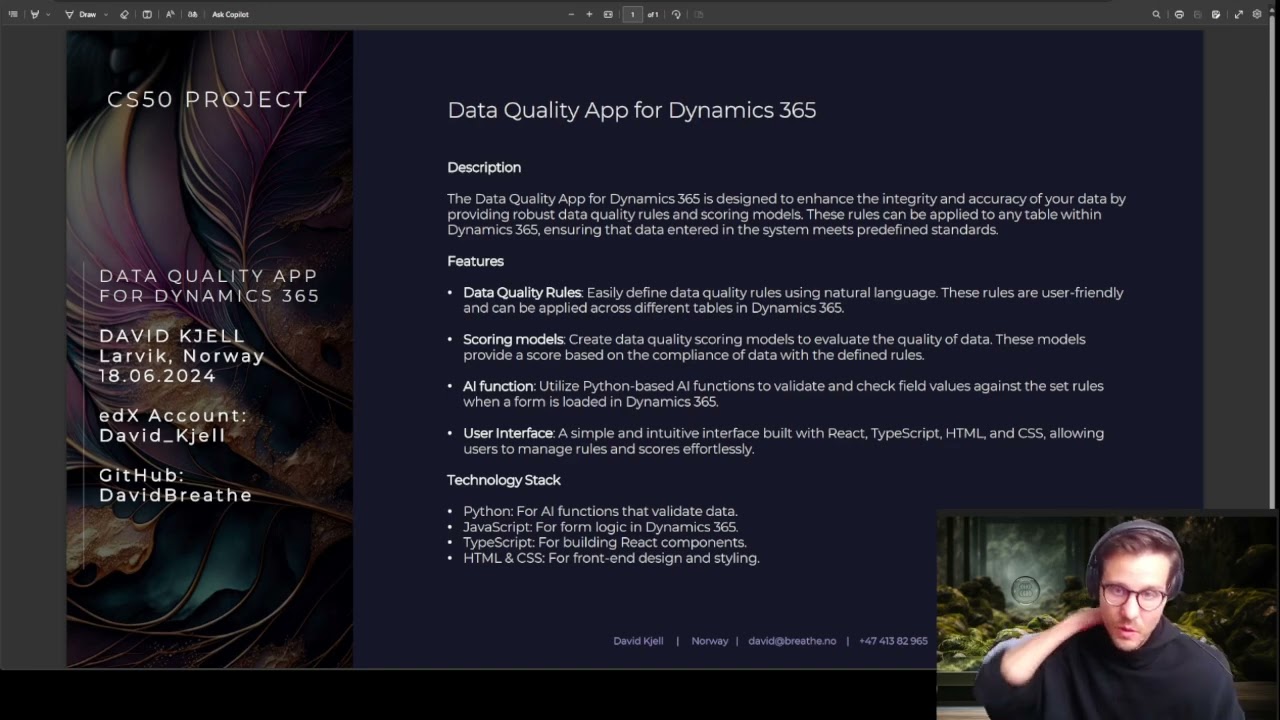The image size is (1280, 720).
Task: Click the greyed-out Save icon
Action: [x=1198, y=14]
